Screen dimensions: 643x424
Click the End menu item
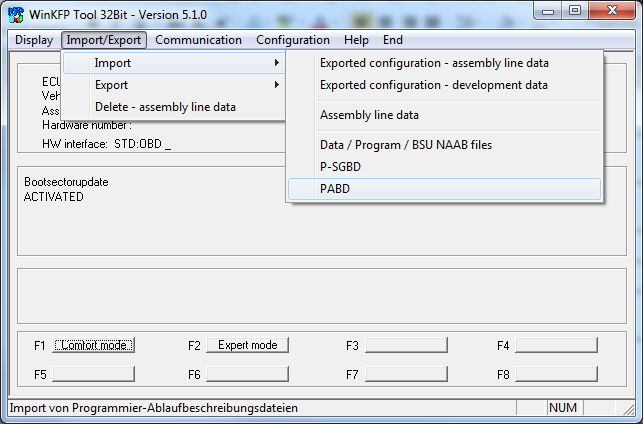pyautogui.click(x=393, y=40)
